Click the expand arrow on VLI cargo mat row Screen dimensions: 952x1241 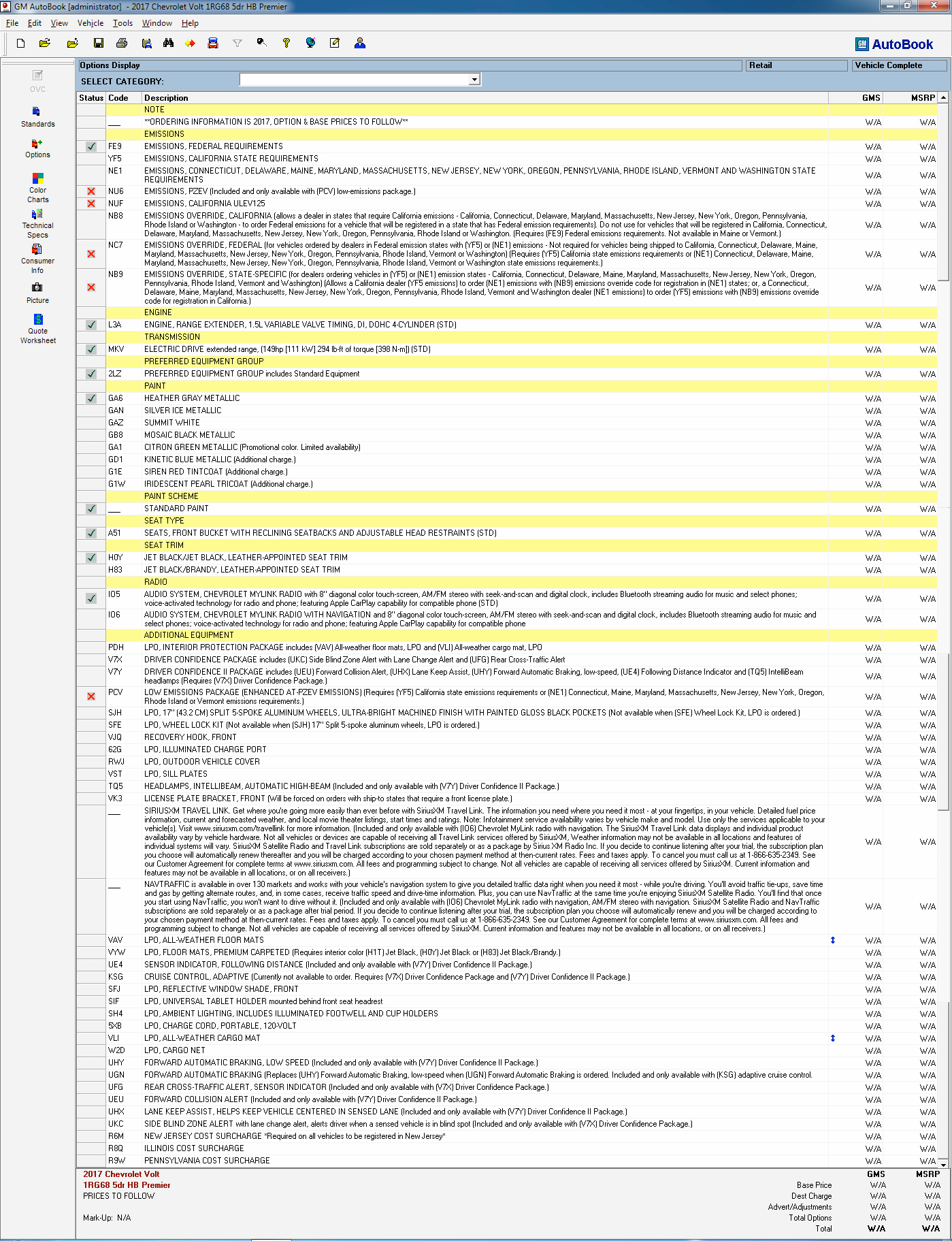point(832,1038)
